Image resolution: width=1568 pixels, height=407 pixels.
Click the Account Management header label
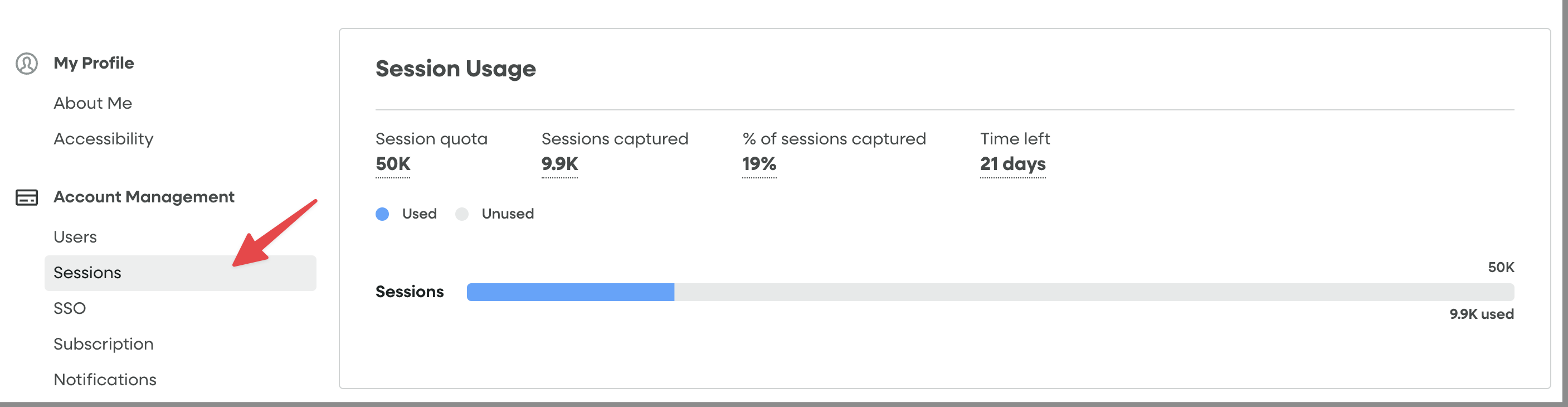(144, 197)
